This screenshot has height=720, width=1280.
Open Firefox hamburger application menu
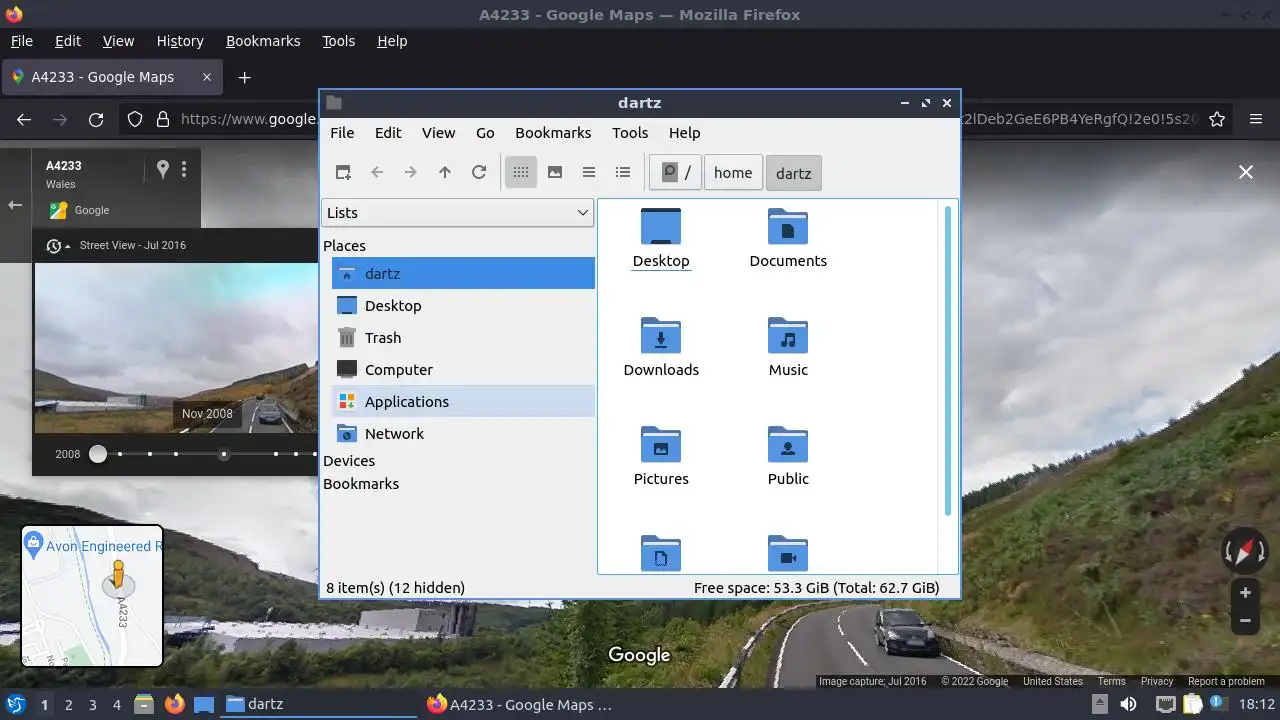[1256, 119]
